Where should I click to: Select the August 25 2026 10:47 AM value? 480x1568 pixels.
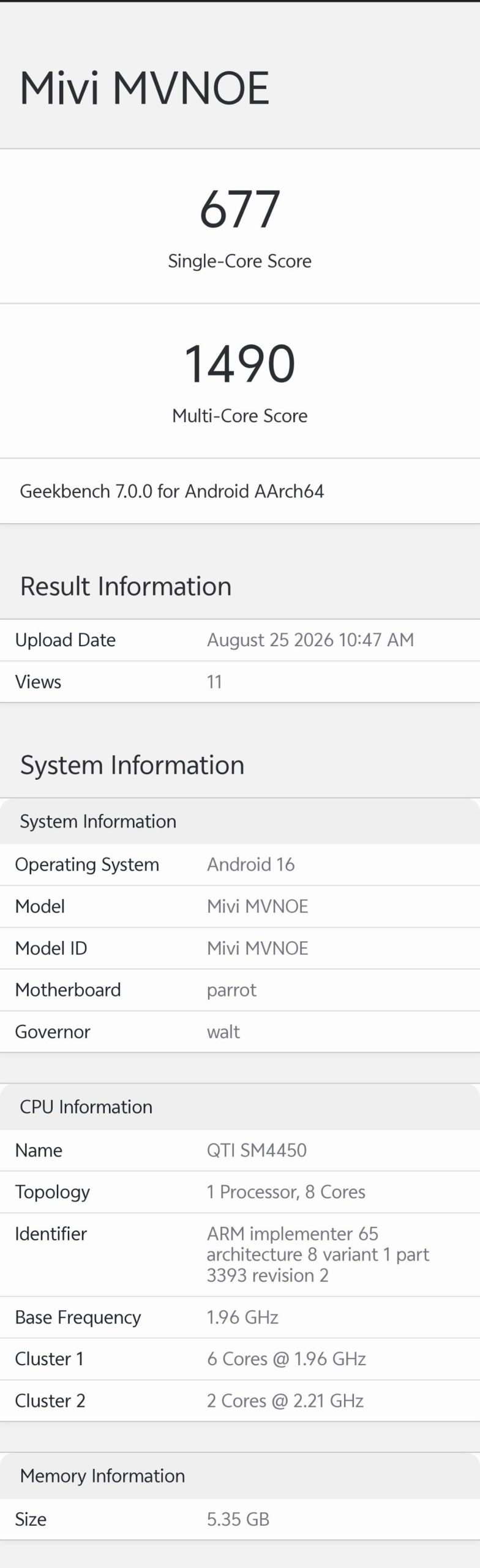[x=310, y=640]
